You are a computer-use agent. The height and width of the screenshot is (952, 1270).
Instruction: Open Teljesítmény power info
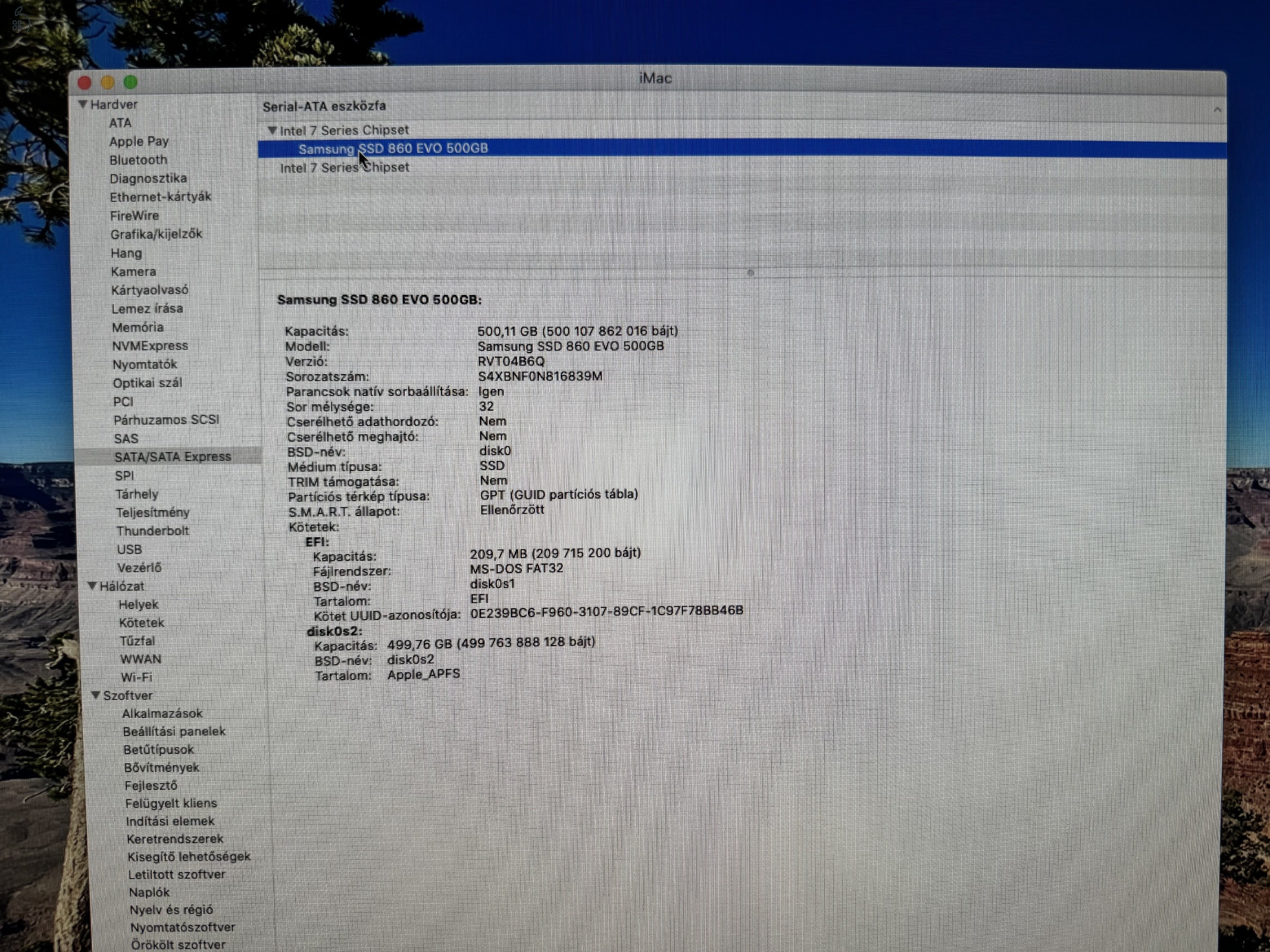point(153,512)
